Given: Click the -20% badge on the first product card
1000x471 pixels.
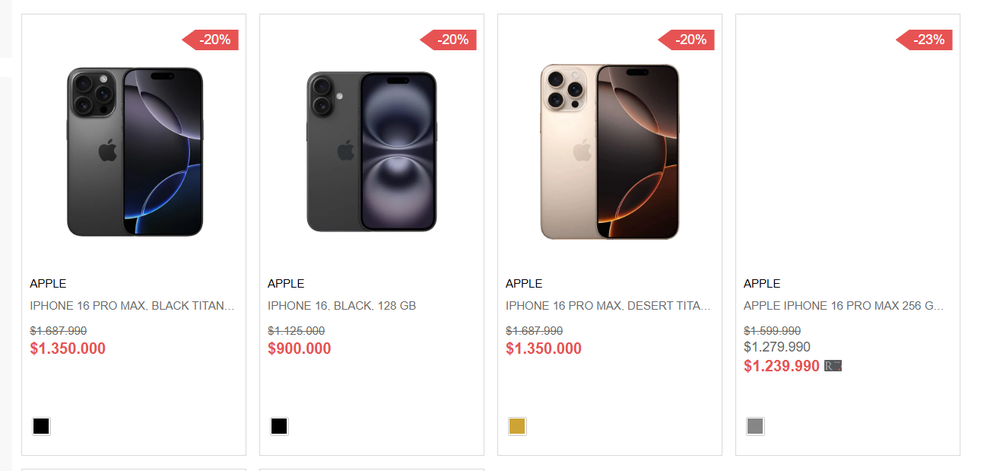Looking at the screenshot, I should click(210, 40).
